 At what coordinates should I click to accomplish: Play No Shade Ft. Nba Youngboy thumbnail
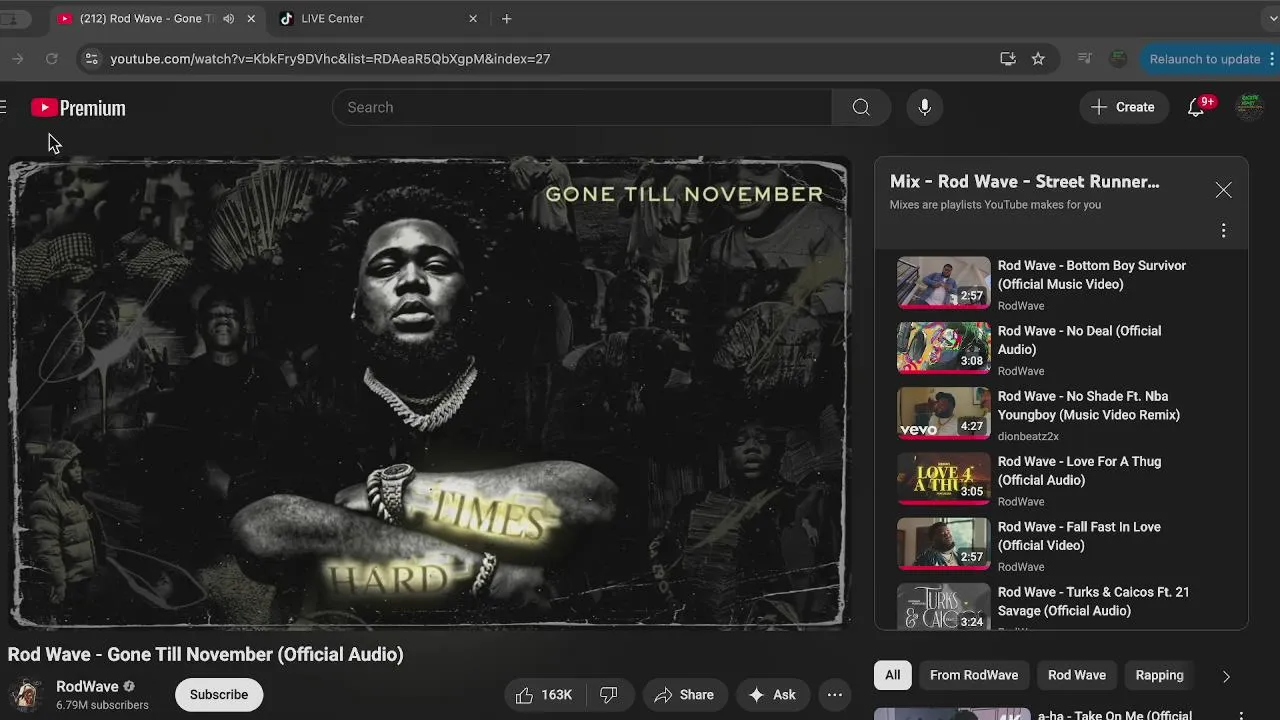[943, 413]
